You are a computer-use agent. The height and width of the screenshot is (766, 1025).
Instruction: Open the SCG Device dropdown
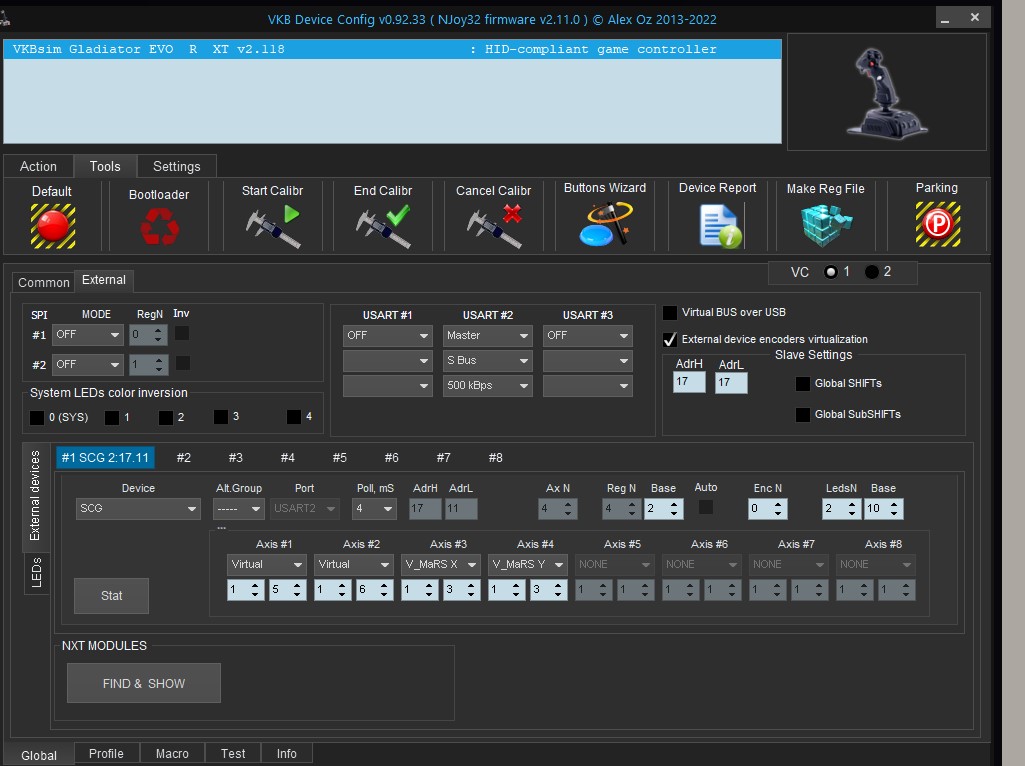pyautogui.click(x=138, y=508)
